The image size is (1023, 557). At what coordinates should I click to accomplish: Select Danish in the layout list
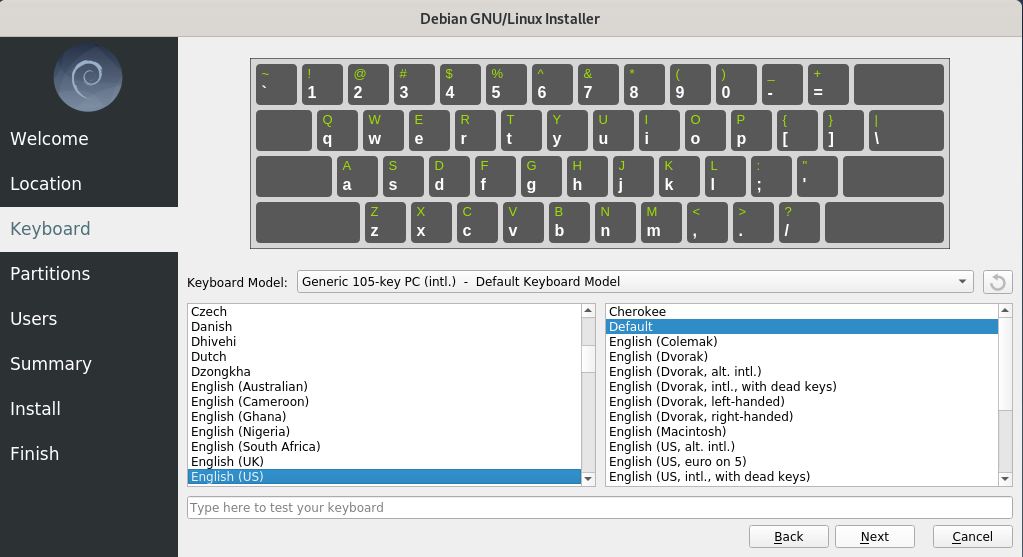[384, 327]
